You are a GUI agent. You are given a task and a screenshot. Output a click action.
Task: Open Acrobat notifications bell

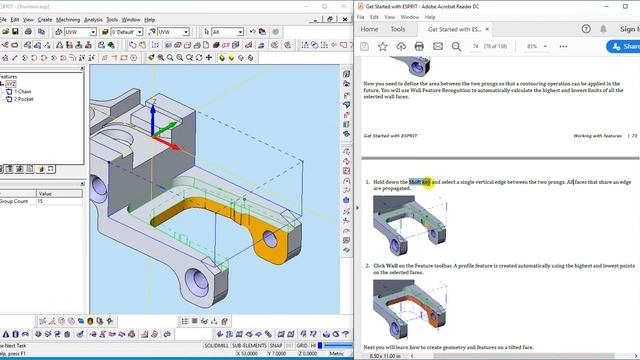tap(603, 29)
